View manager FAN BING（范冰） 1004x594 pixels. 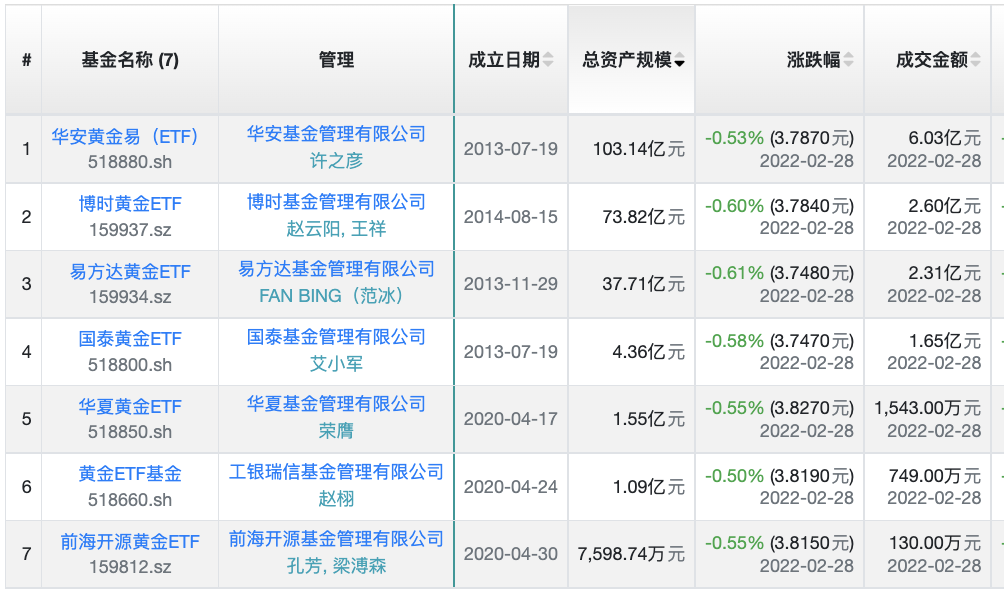click(x=332, y=296)
